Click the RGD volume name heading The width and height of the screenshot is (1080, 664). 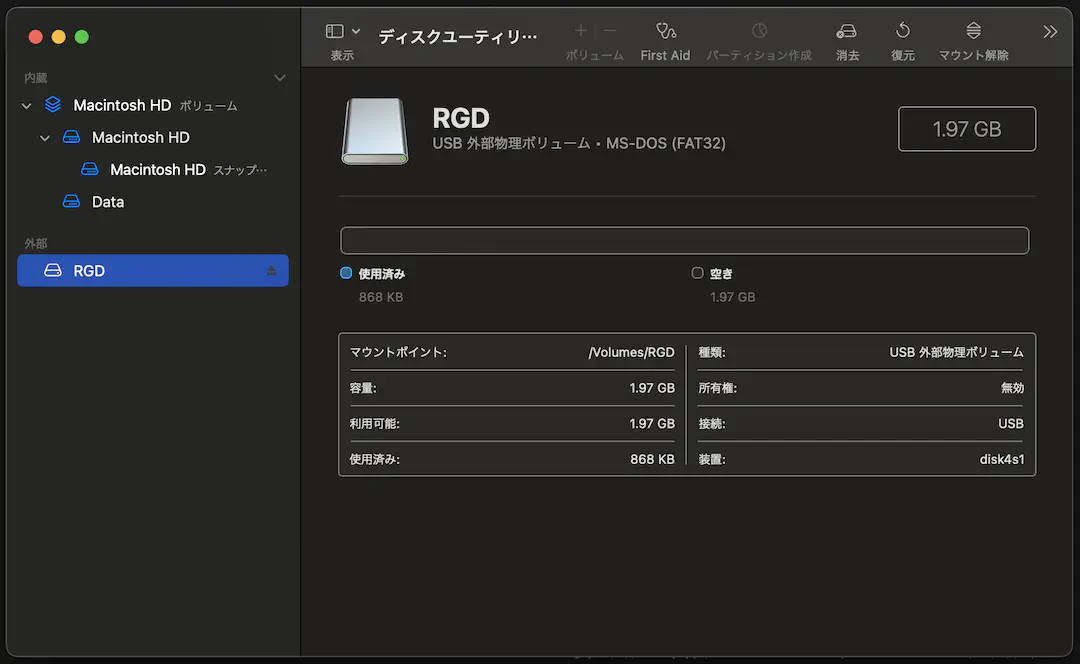pos(461,118)
